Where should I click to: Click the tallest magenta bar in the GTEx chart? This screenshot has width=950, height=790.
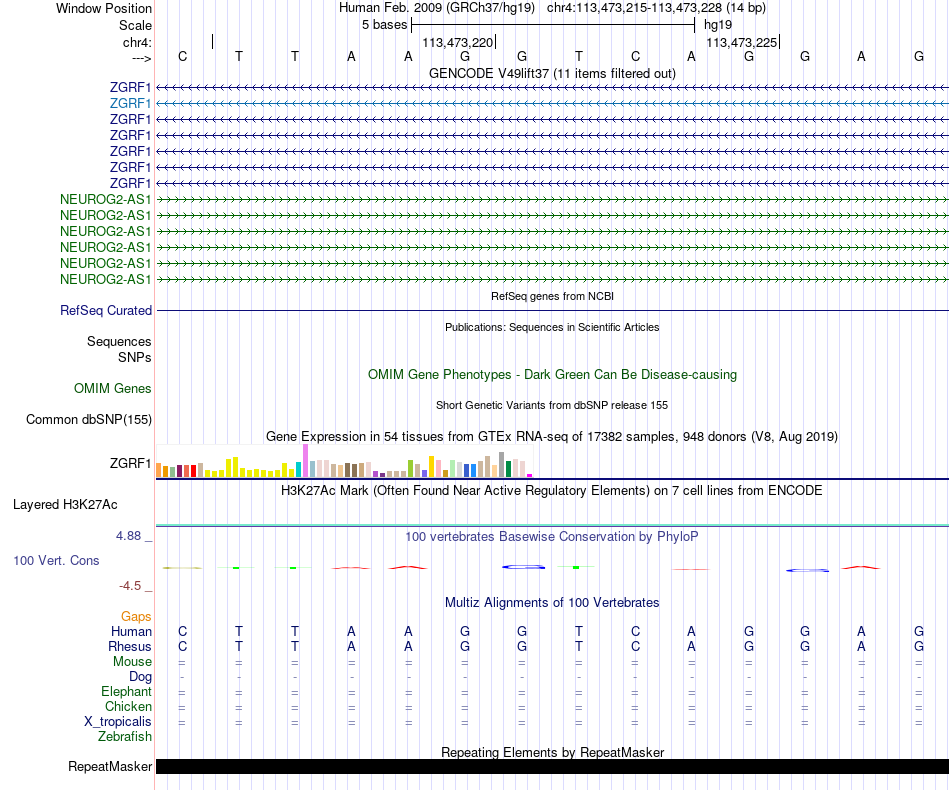point(305,461)
